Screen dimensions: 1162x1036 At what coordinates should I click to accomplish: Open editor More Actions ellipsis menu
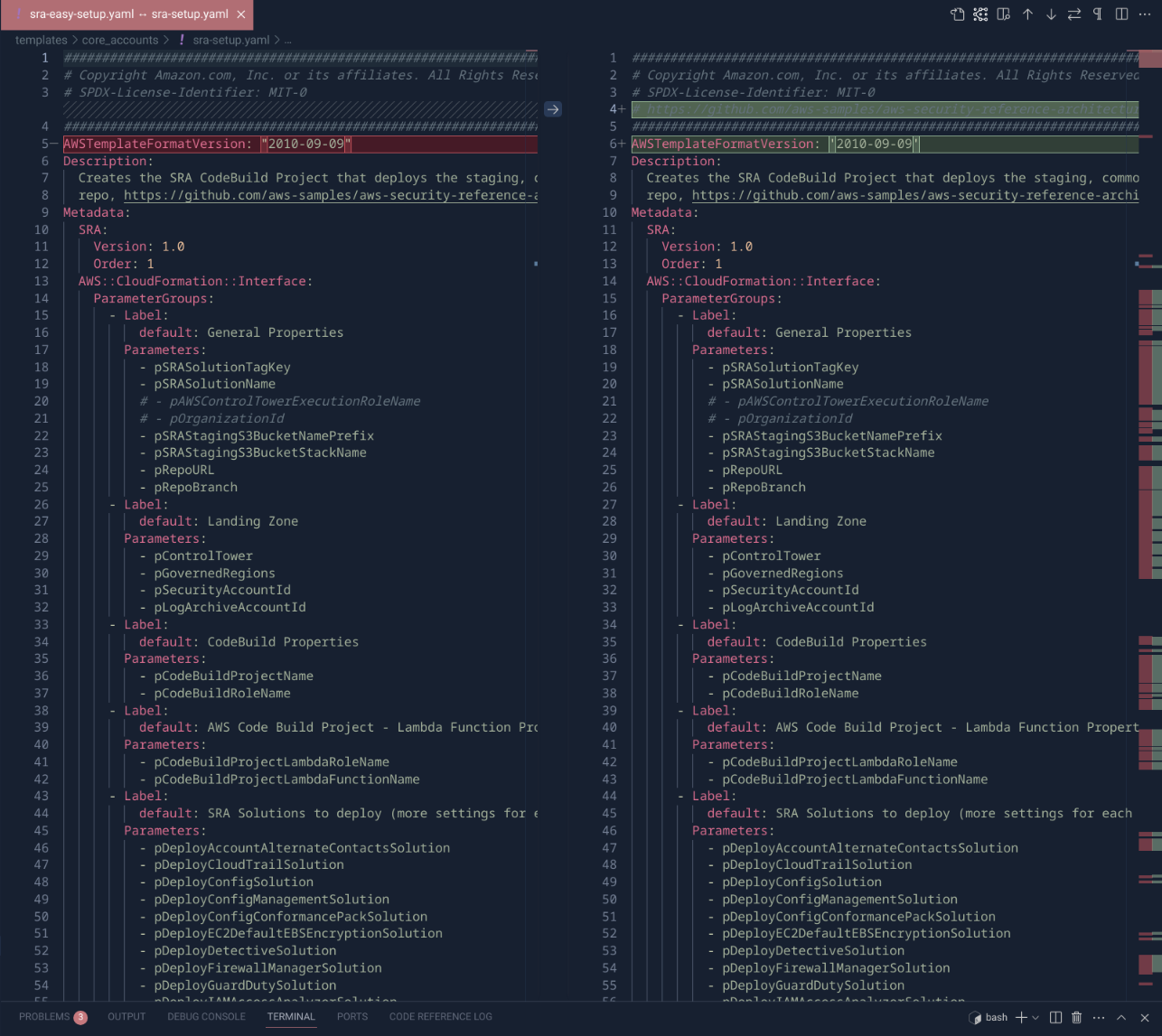click(x=1145, y=14)
